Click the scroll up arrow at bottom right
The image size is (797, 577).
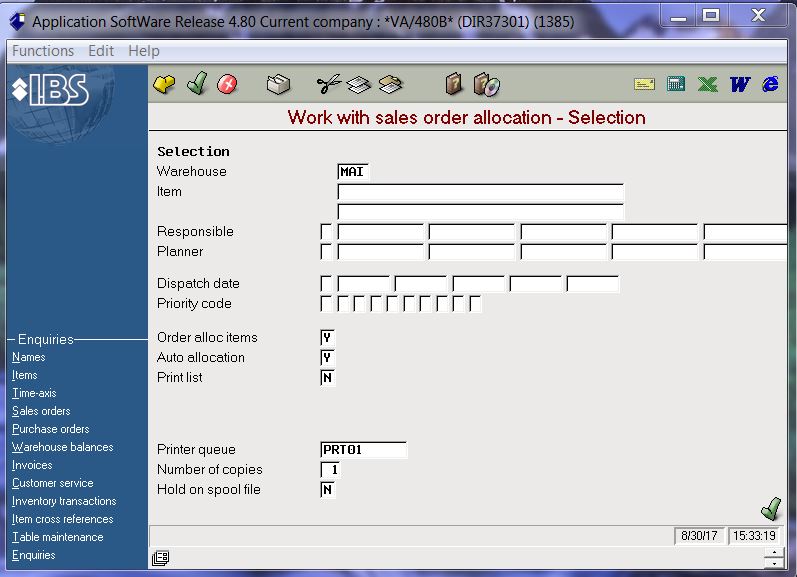point(774,553)
